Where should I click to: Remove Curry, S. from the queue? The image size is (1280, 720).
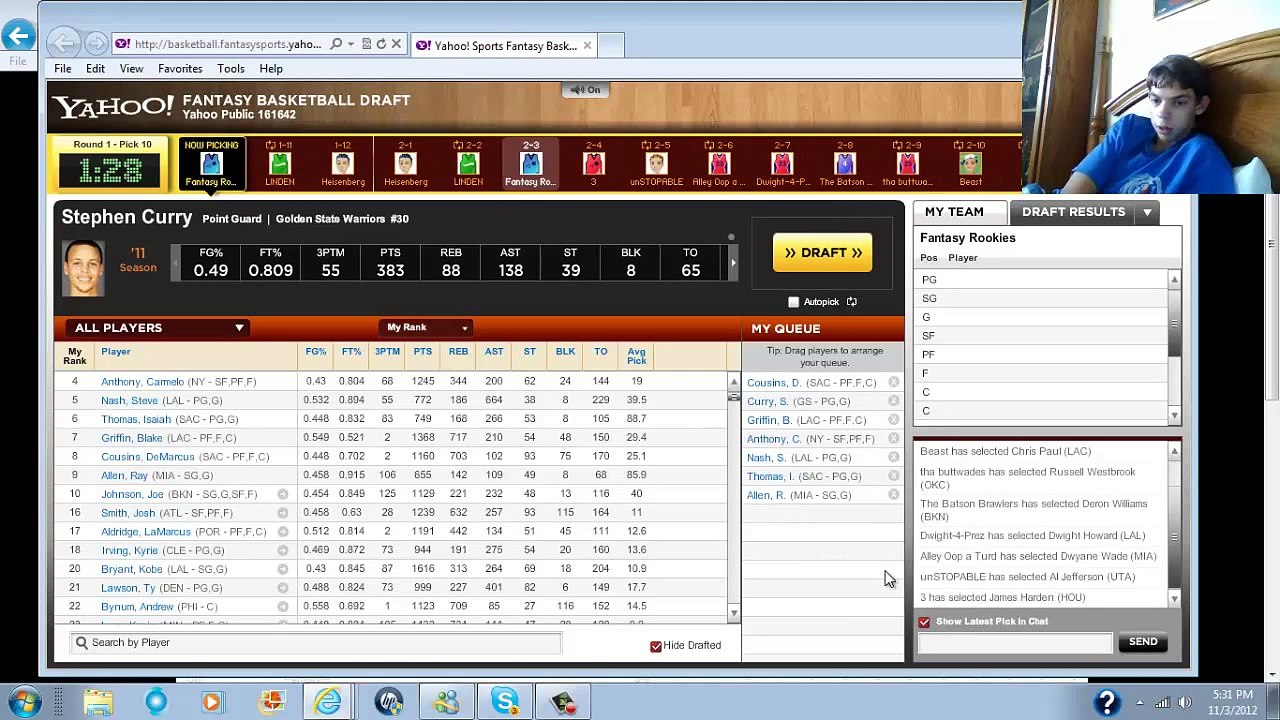893,401
